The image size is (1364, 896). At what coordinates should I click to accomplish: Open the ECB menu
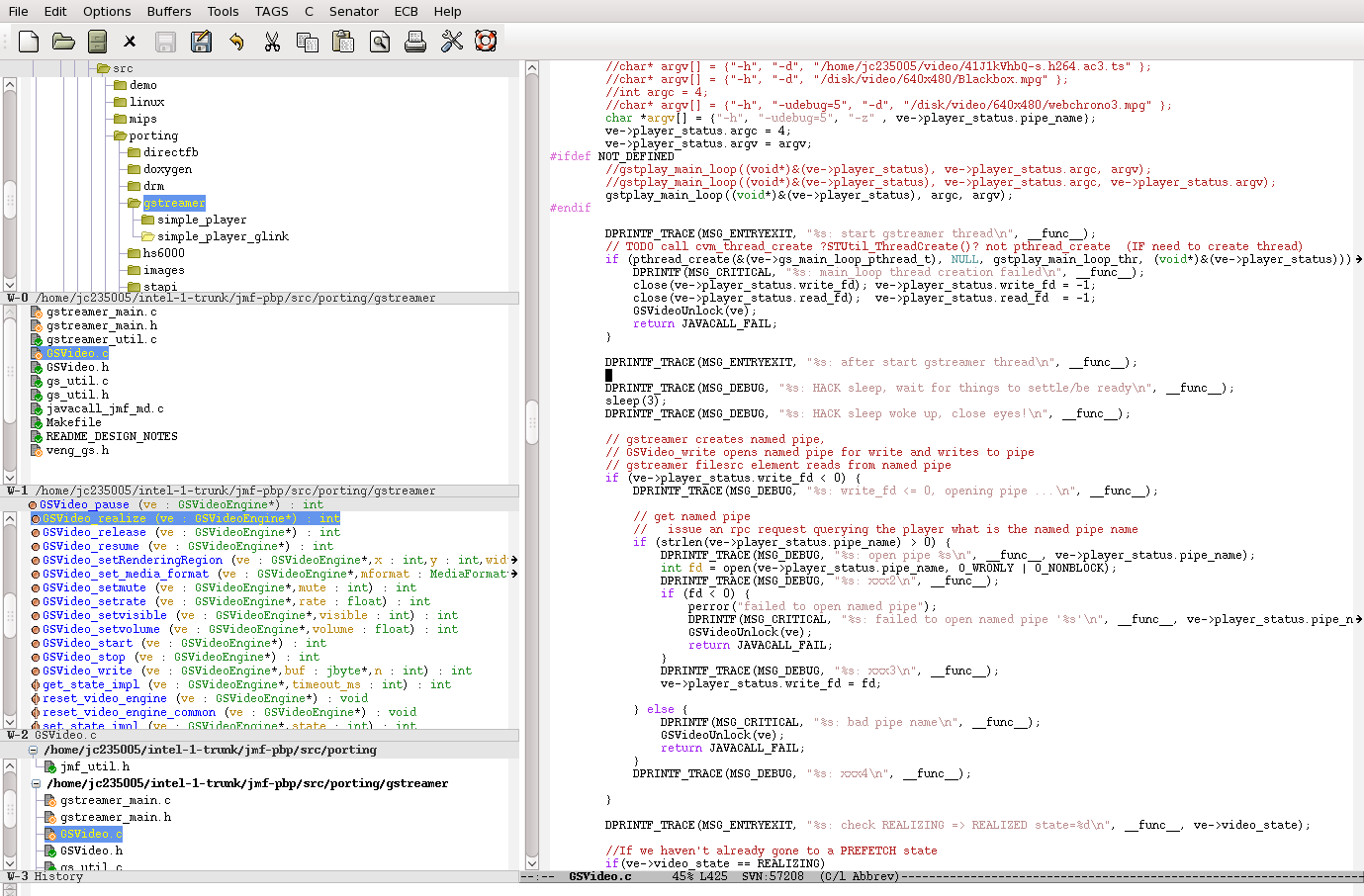point(407,11)
